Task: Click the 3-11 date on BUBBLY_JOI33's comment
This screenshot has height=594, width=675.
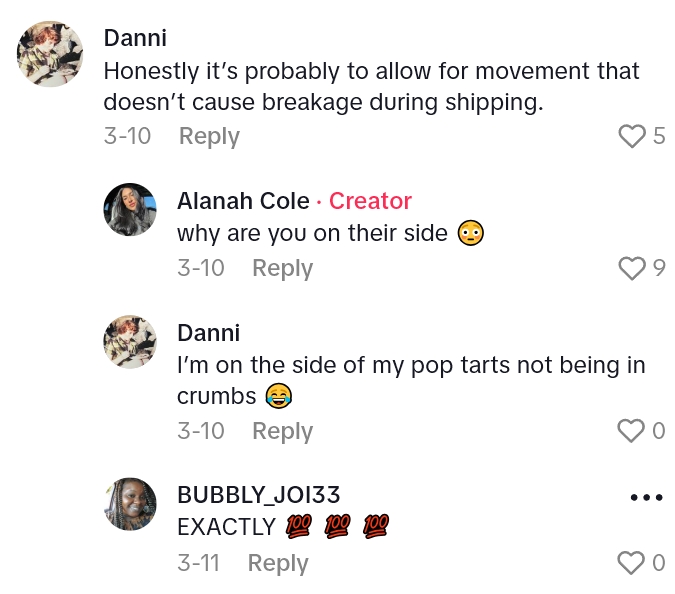Action: tap(198, 563)
